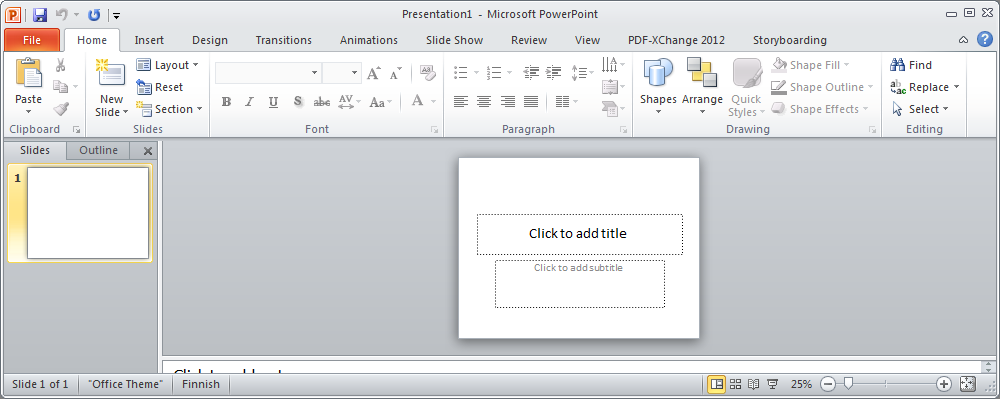Viewport: 1000px width, 399px height.
Task: Center the text
Action: [x=484, y=101]
